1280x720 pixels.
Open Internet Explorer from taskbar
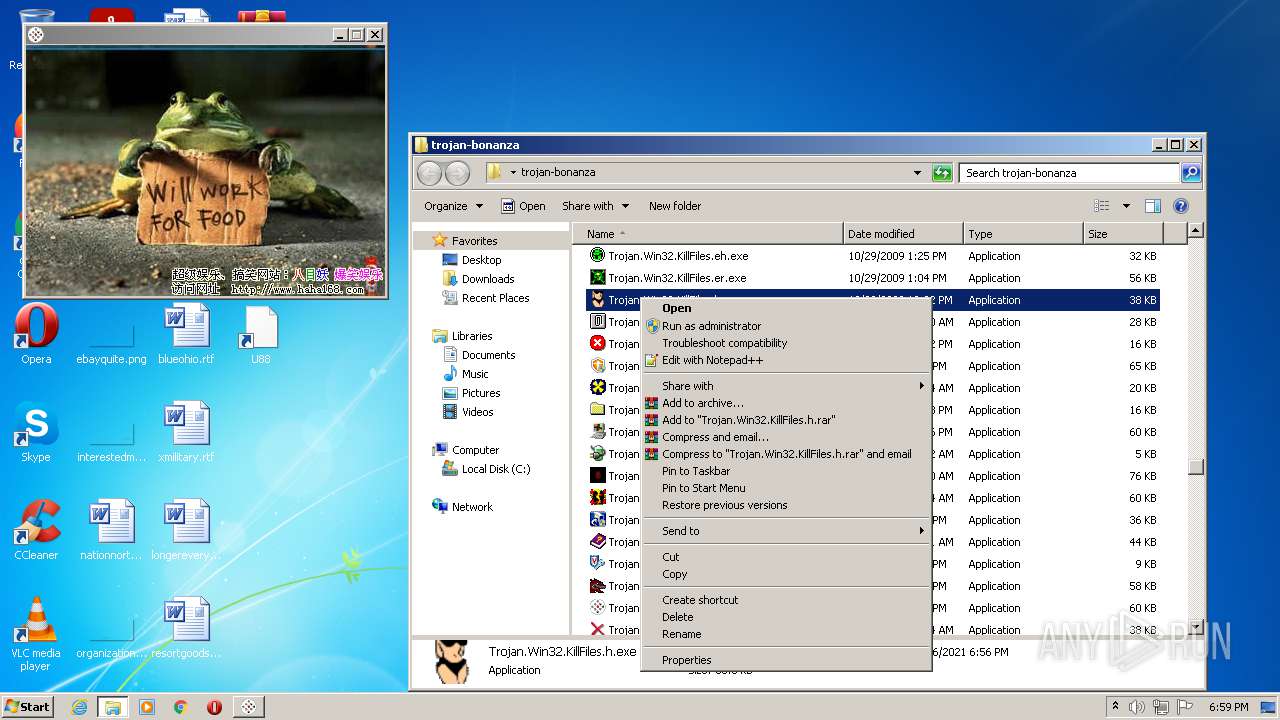click(x=79, y=707)
